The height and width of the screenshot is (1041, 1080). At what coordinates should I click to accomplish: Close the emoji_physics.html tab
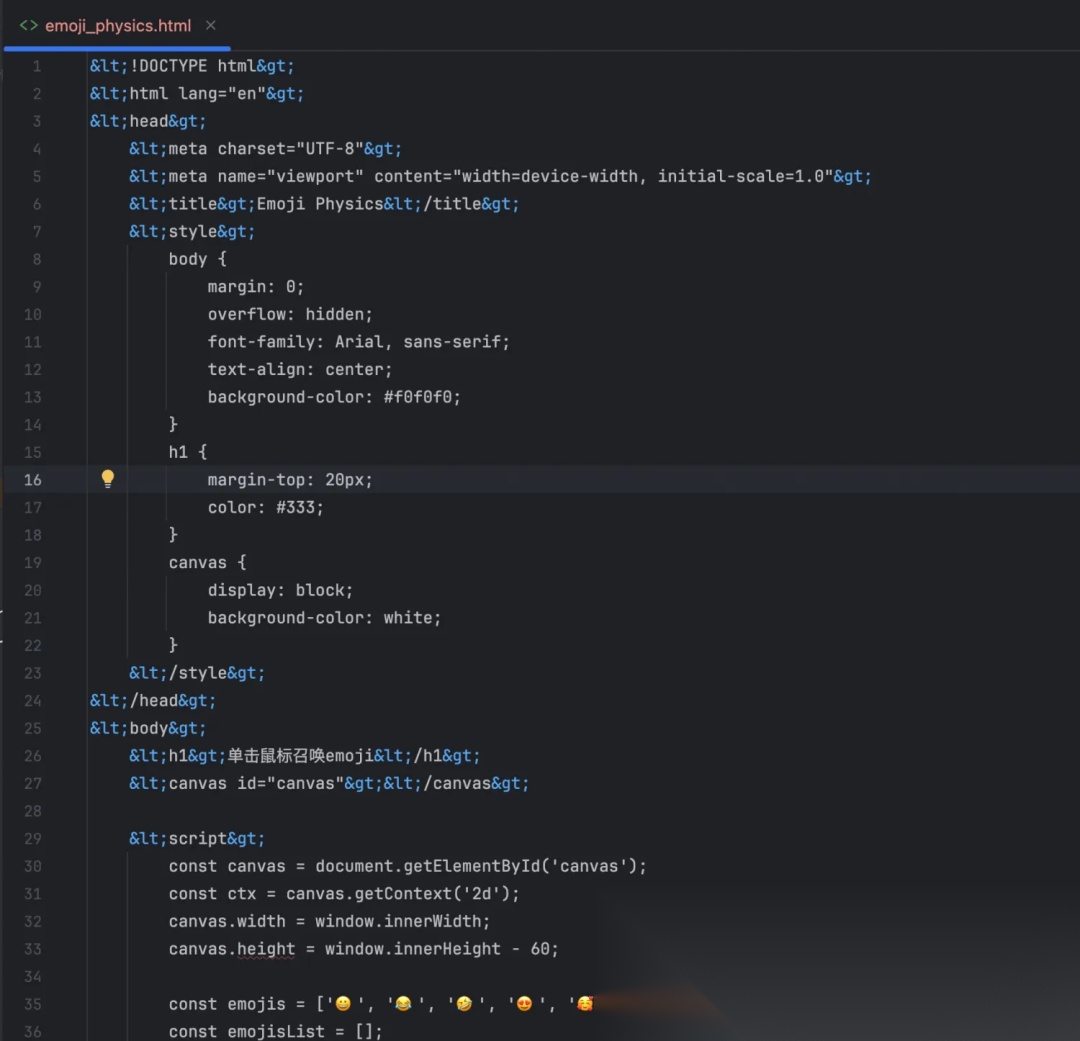(x=211, y=25)
